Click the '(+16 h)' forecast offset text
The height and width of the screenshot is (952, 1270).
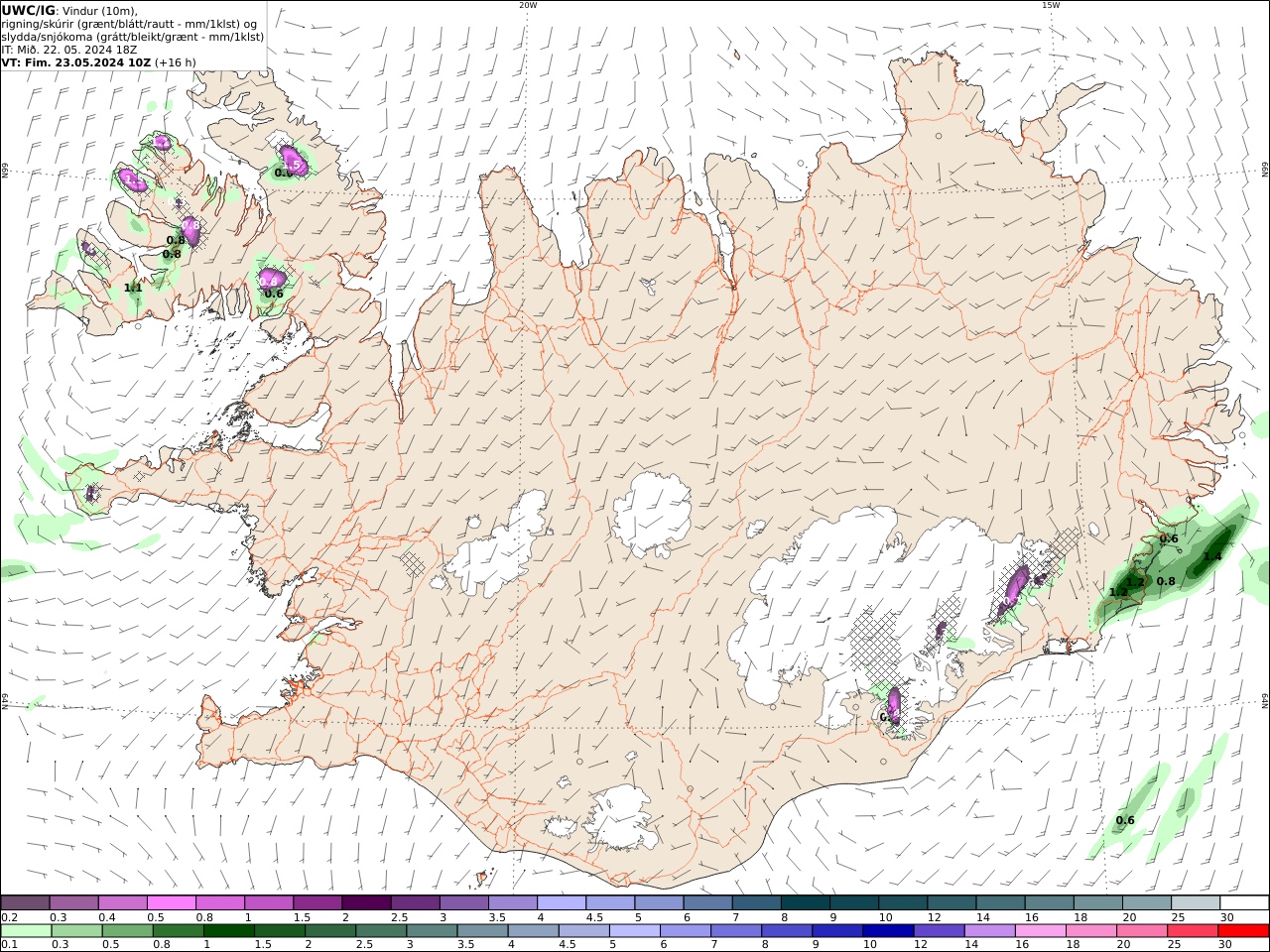[175, 62]
